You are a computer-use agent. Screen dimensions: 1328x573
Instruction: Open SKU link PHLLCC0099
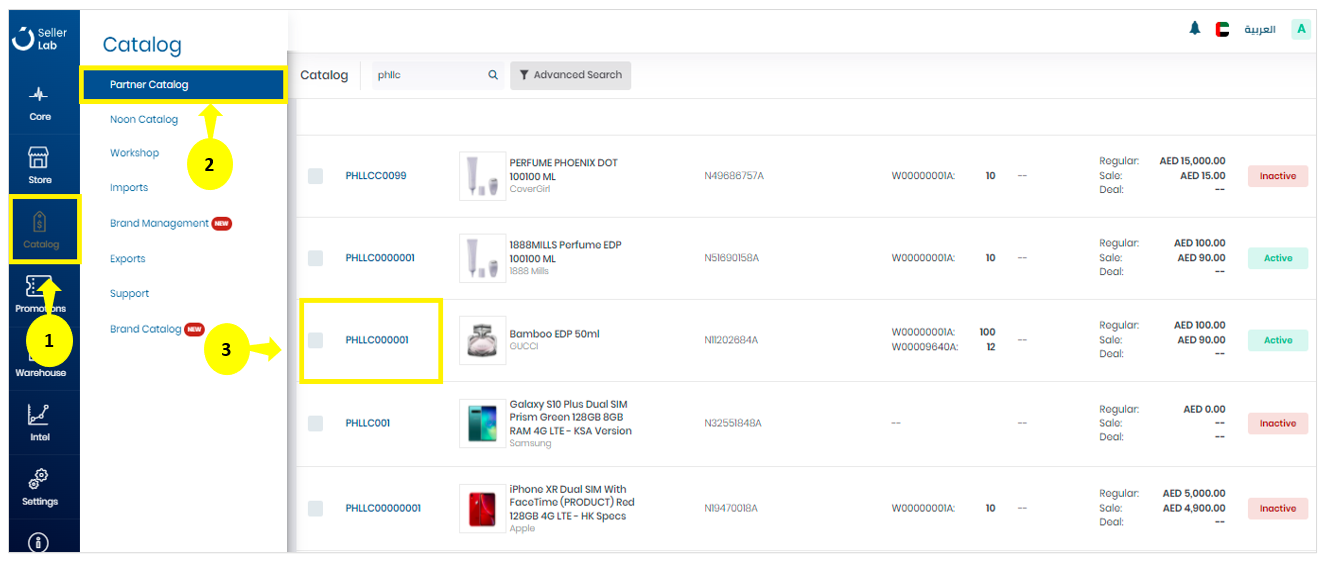(376, 176)
